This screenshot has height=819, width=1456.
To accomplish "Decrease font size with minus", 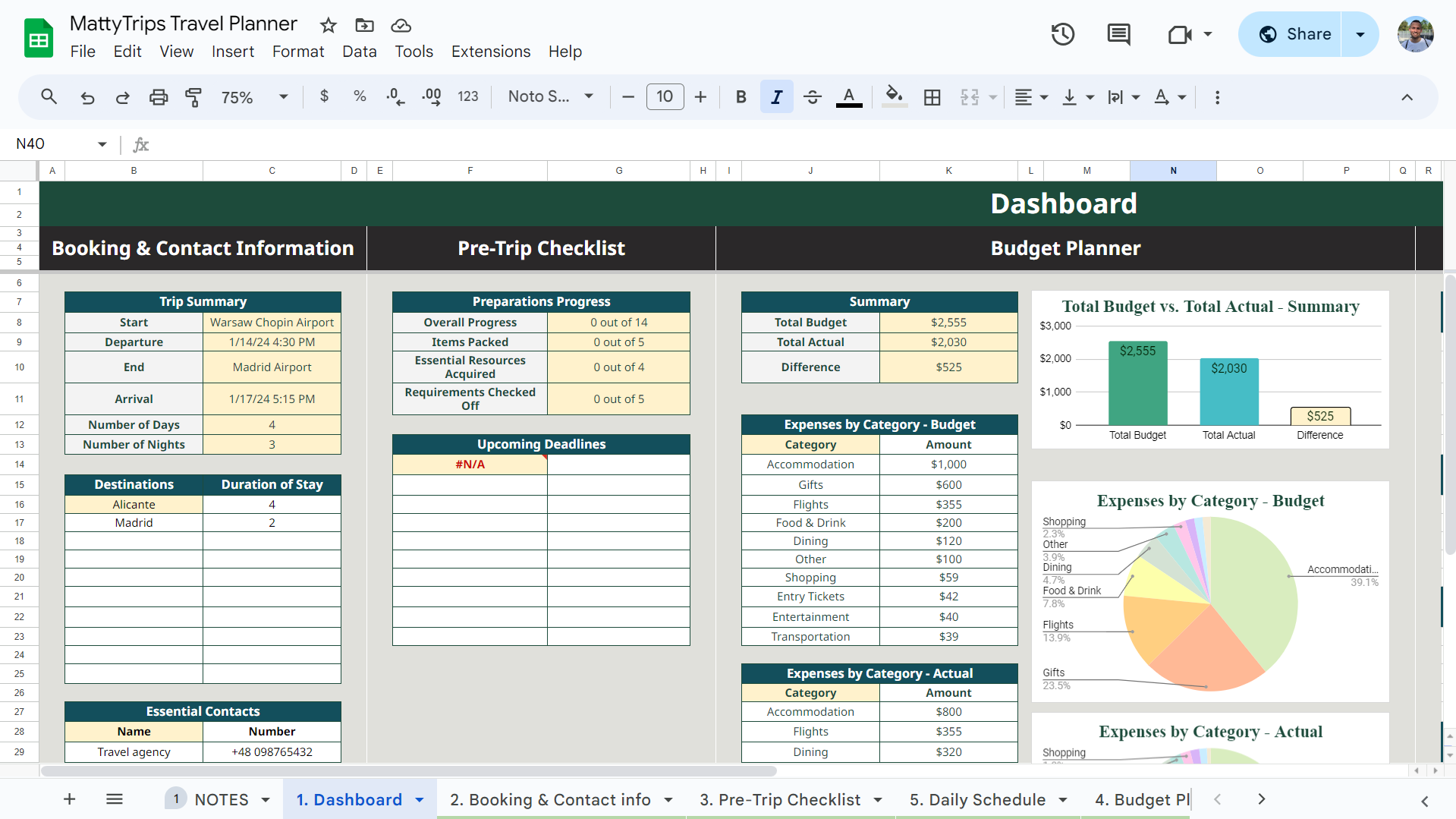I will (x=628, y=97).
